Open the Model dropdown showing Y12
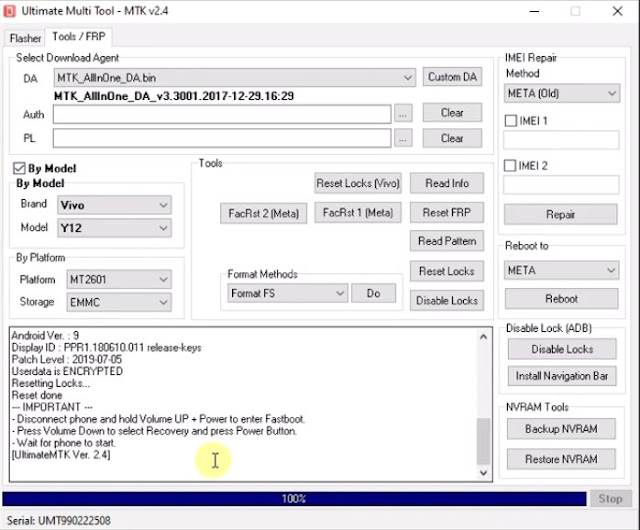The width and height of the screenshot is (640, 530). click(115, 228)
